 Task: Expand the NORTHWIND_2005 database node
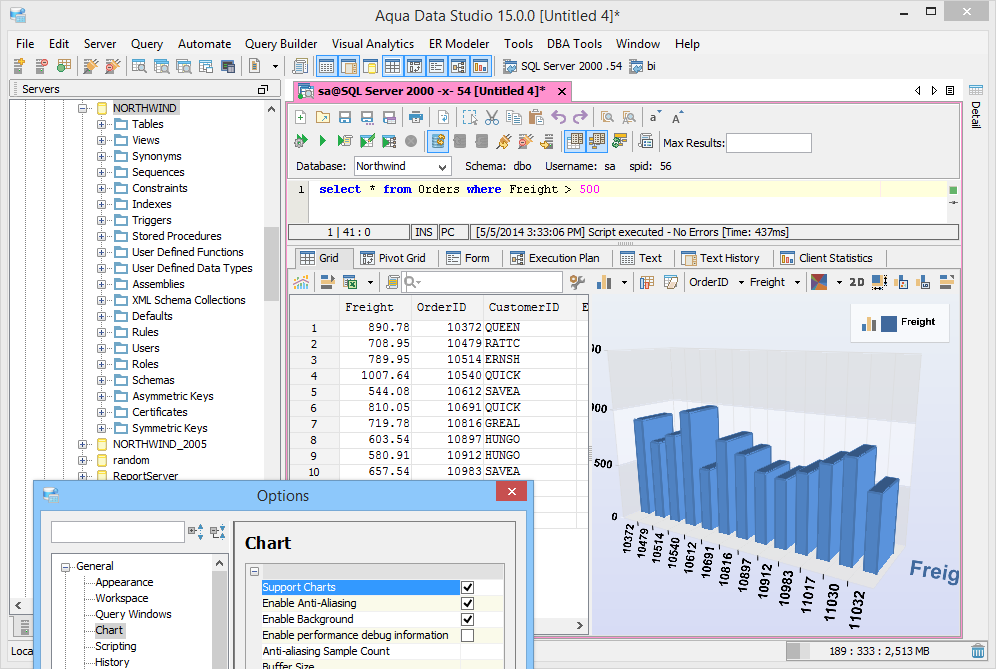[x=82, y=444]
